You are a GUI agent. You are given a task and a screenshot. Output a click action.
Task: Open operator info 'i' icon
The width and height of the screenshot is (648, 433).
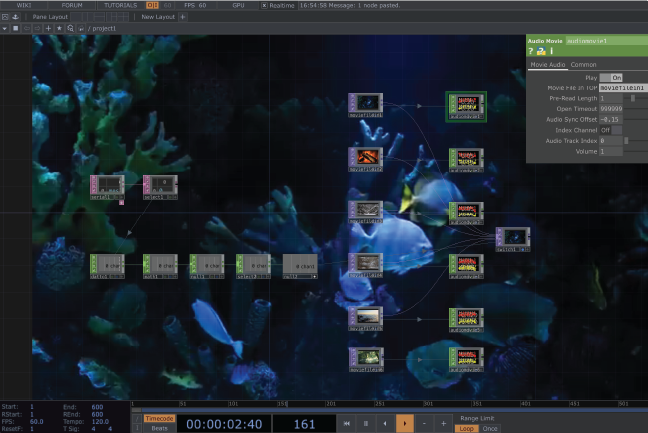(551, 51)
